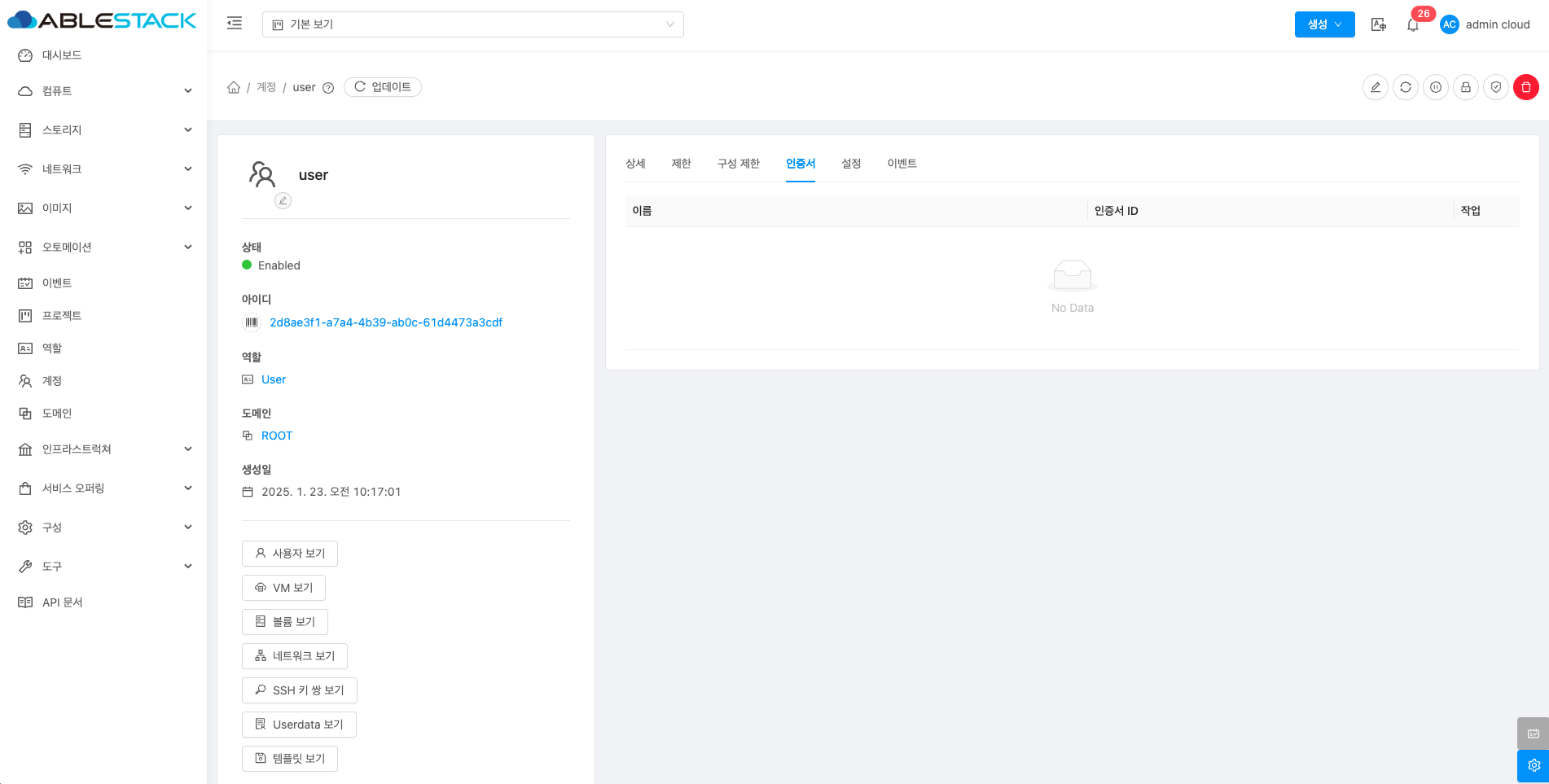Open the language translation icon

coord(1378,24)
